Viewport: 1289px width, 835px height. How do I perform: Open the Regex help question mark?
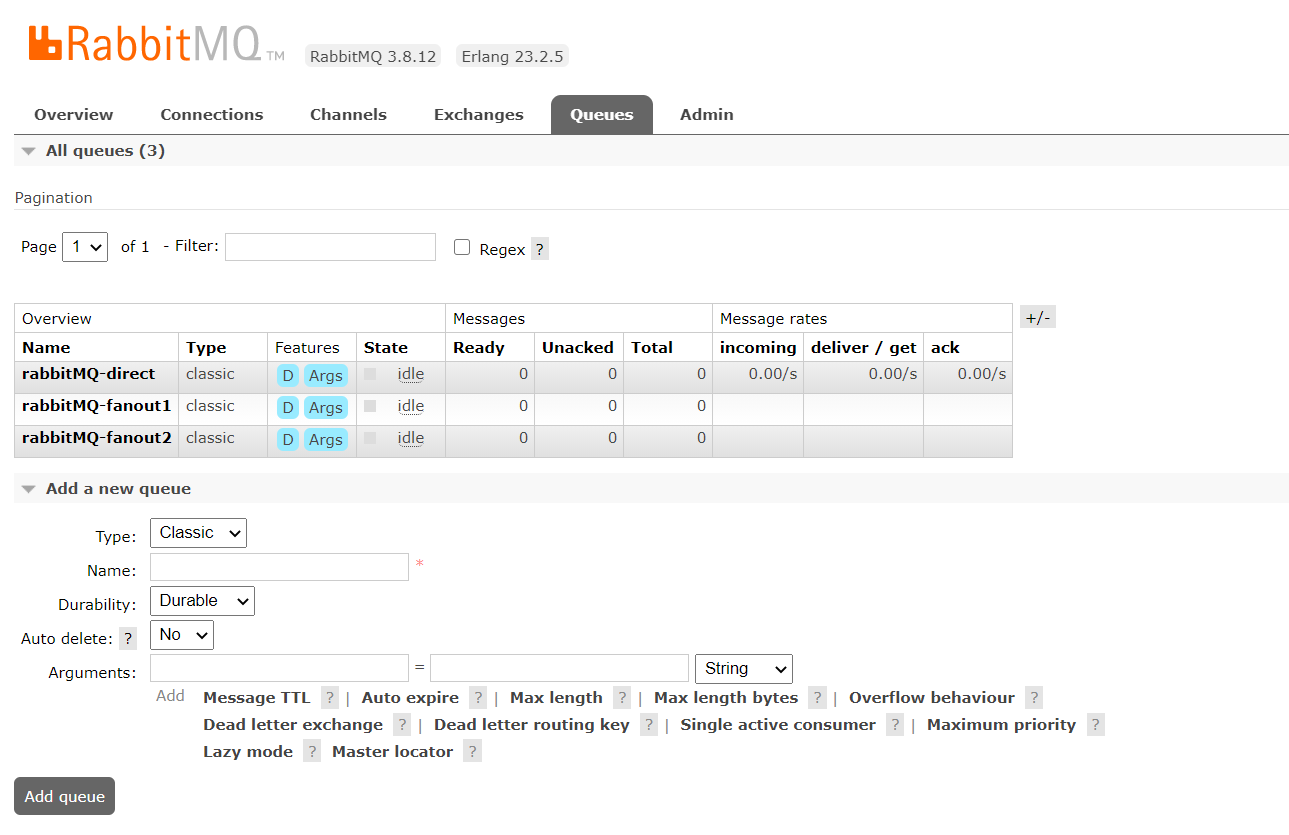pyautogui.click(x=540, y=249)
